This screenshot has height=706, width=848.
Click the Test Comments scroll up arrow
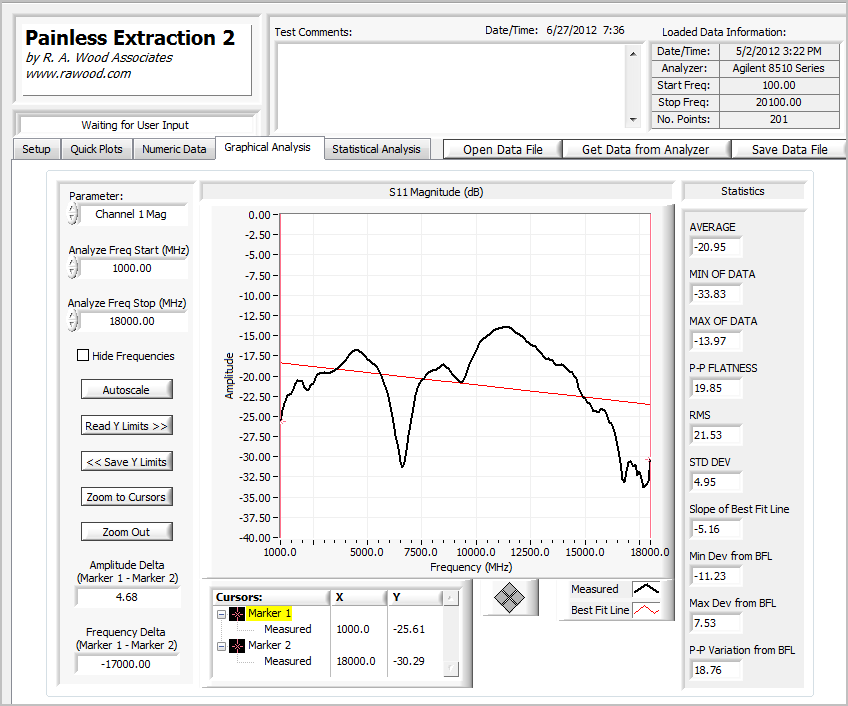click(633, 54)
